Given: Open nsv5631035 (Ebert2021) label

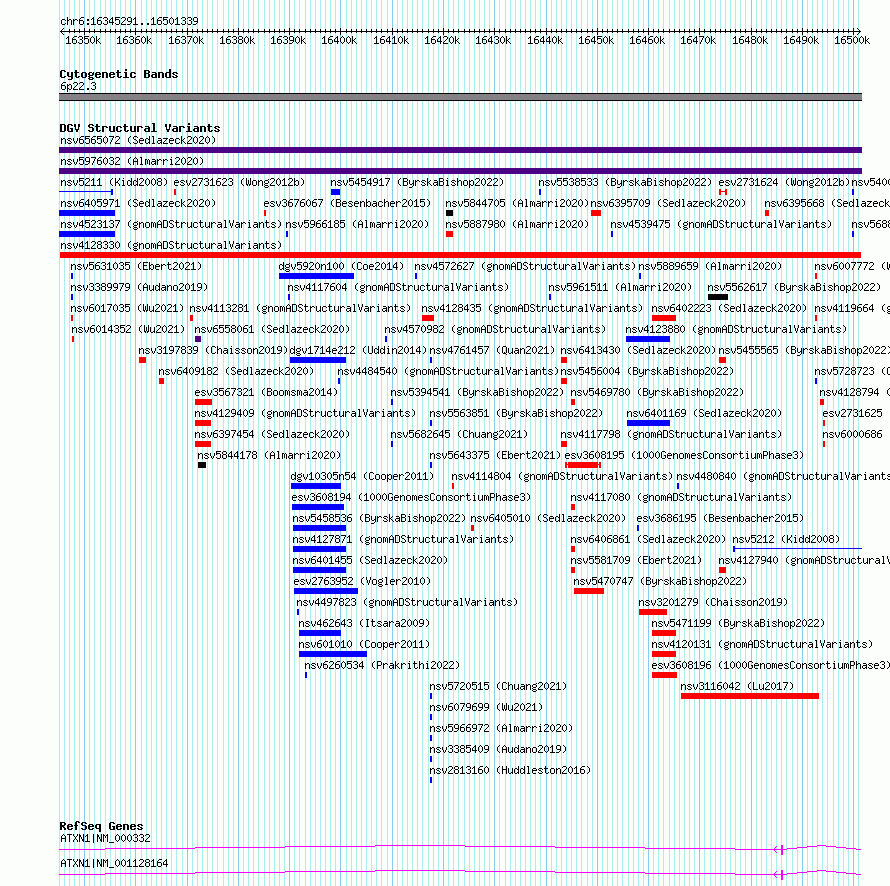Looking at the screenshot, I should coord(136,266).
